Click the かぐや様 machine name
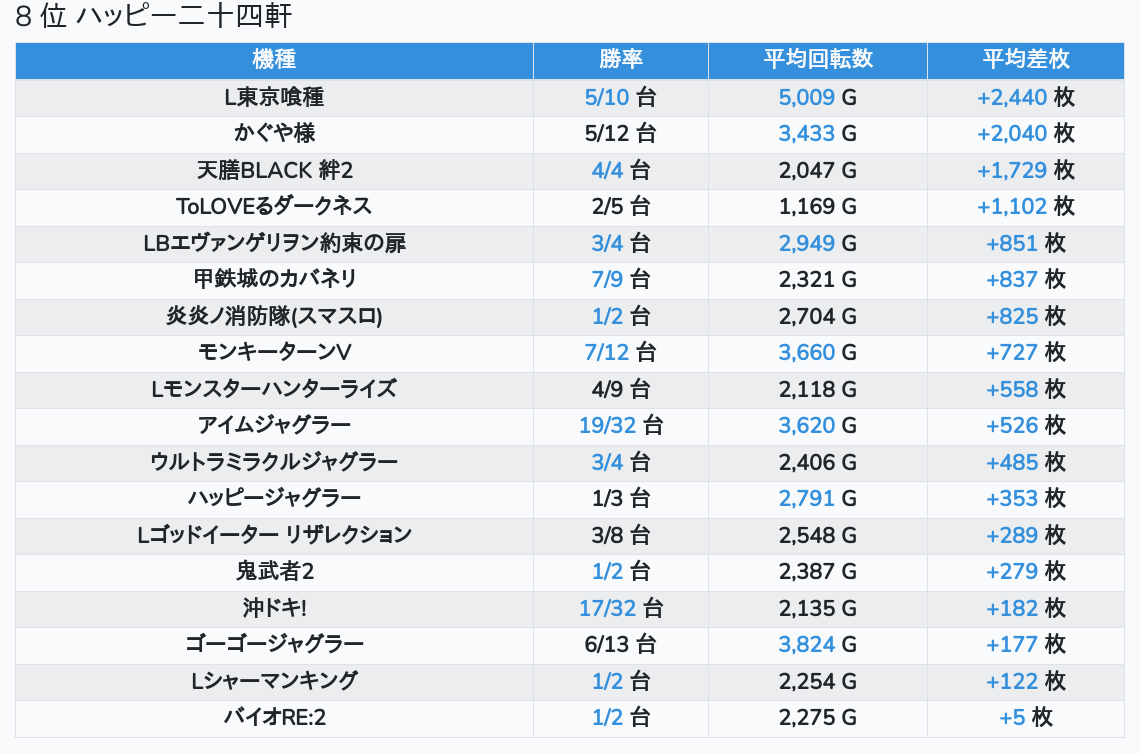This screenshot has width=1140, height=754. point(274,133)
